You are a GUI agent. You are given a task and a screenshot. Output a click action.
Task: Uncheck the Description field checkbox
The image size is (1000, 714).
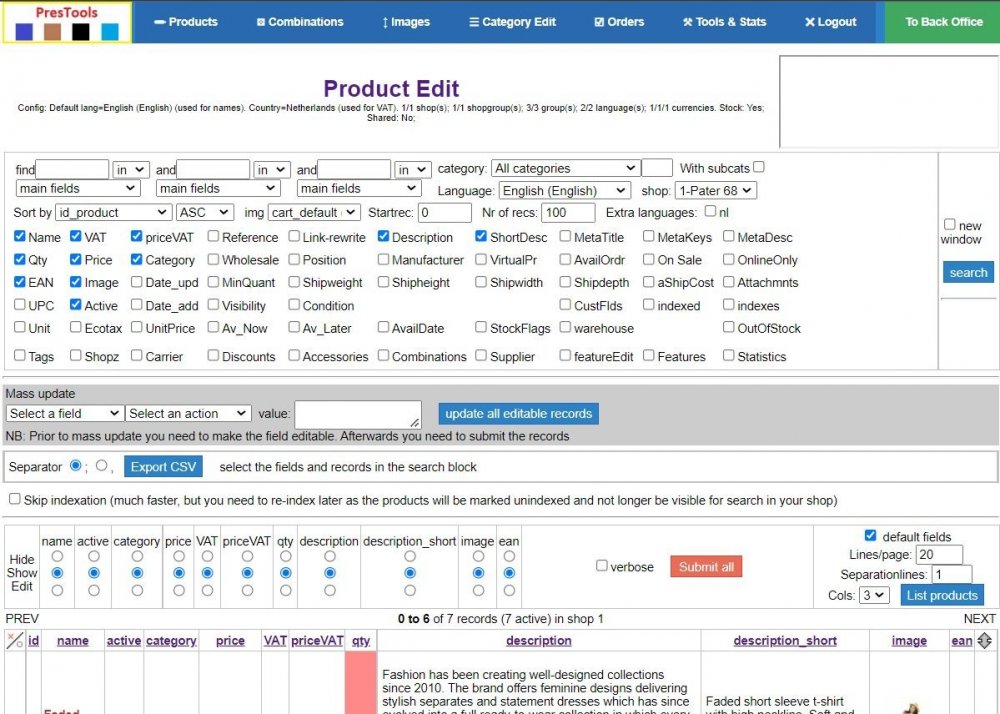[x=383, y=237]
